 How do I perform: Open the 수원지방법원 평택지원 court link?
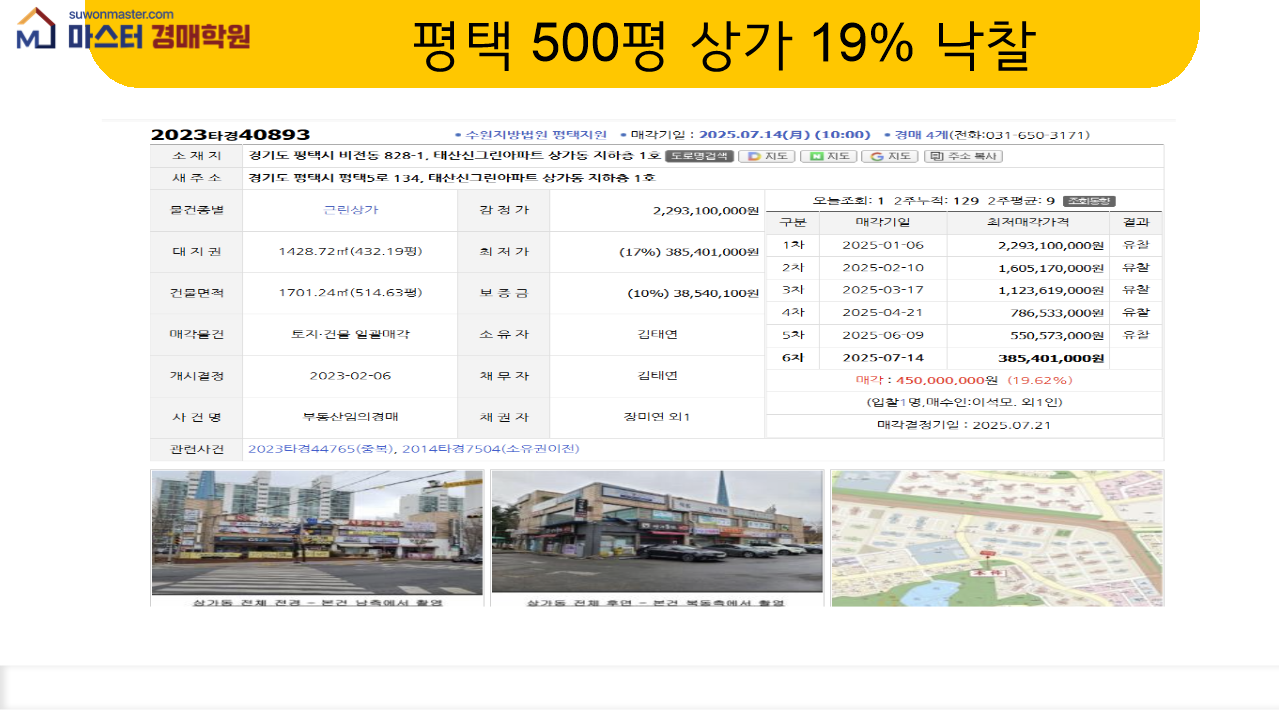535,135
